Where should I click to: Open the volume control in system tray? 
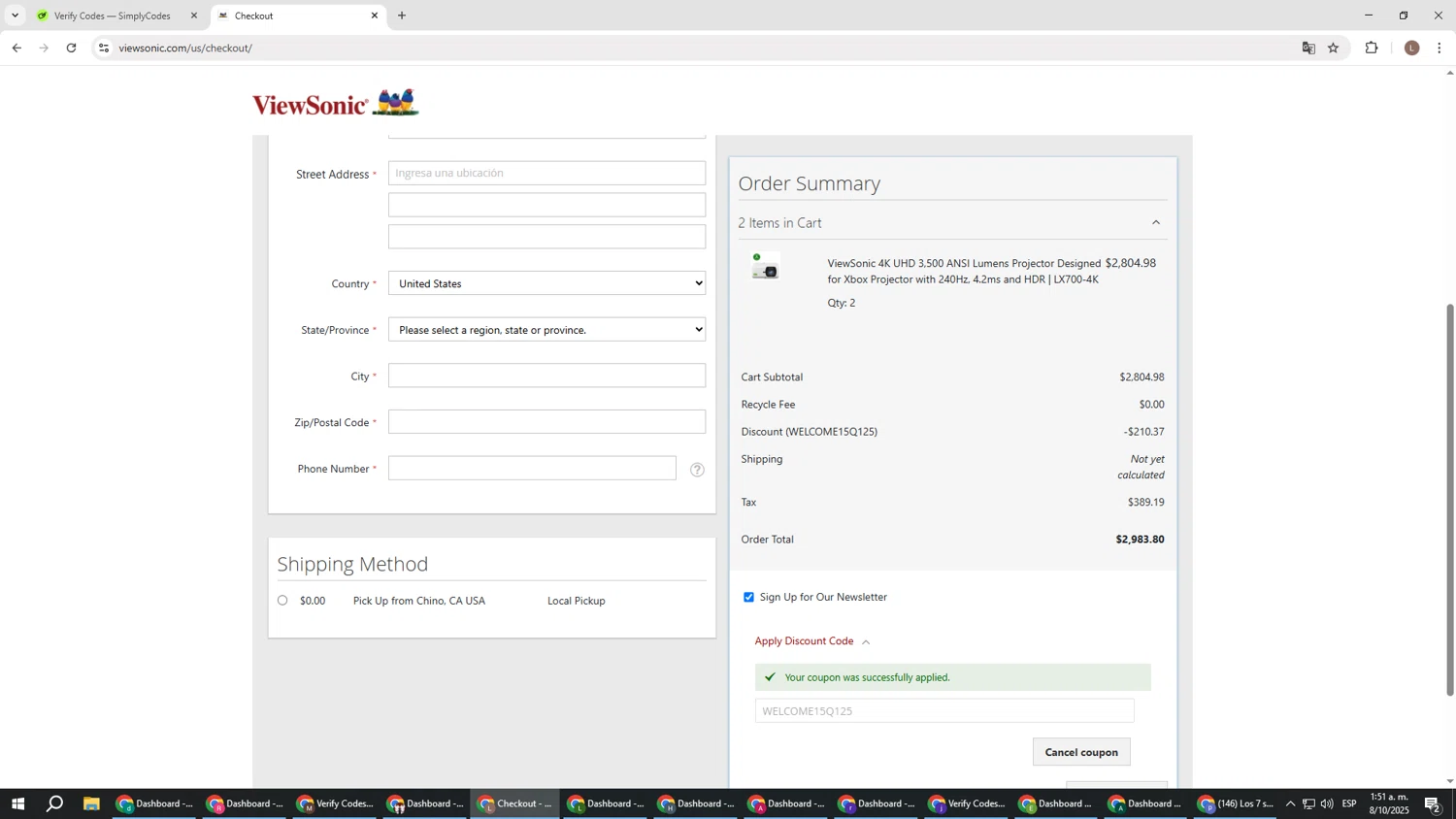1327,803
